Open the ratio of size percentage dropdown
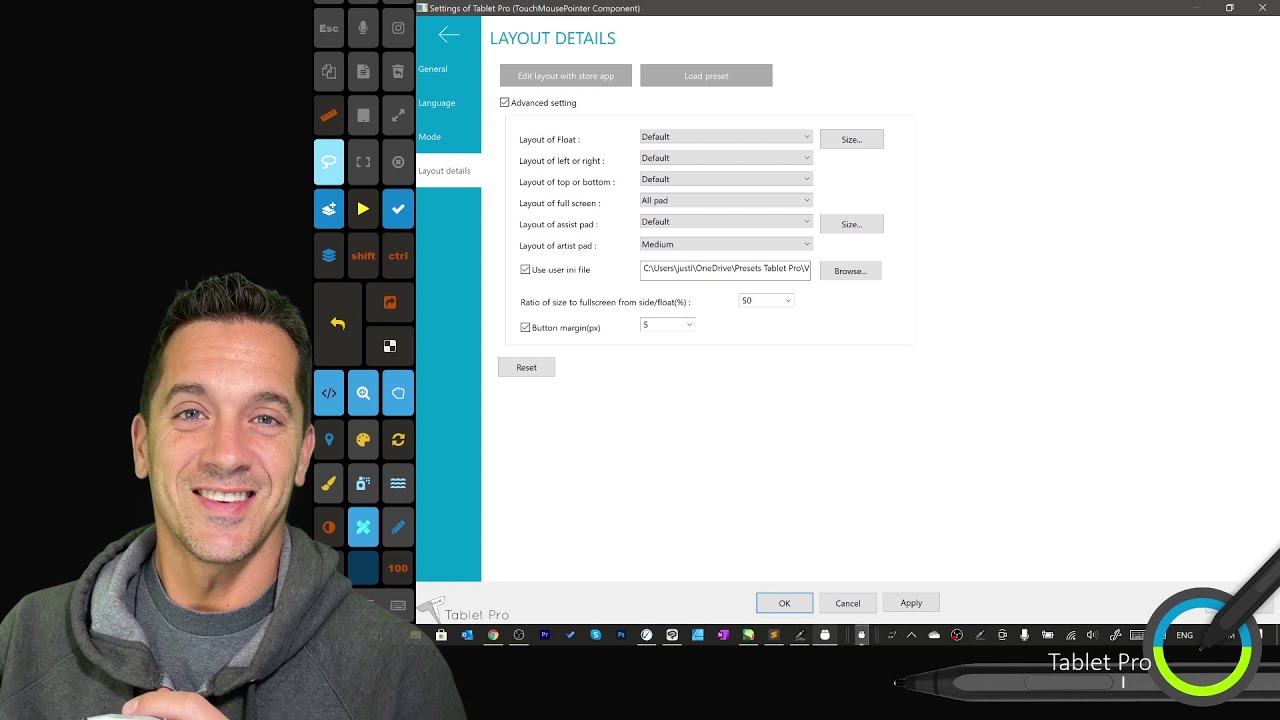 [766, 300]
